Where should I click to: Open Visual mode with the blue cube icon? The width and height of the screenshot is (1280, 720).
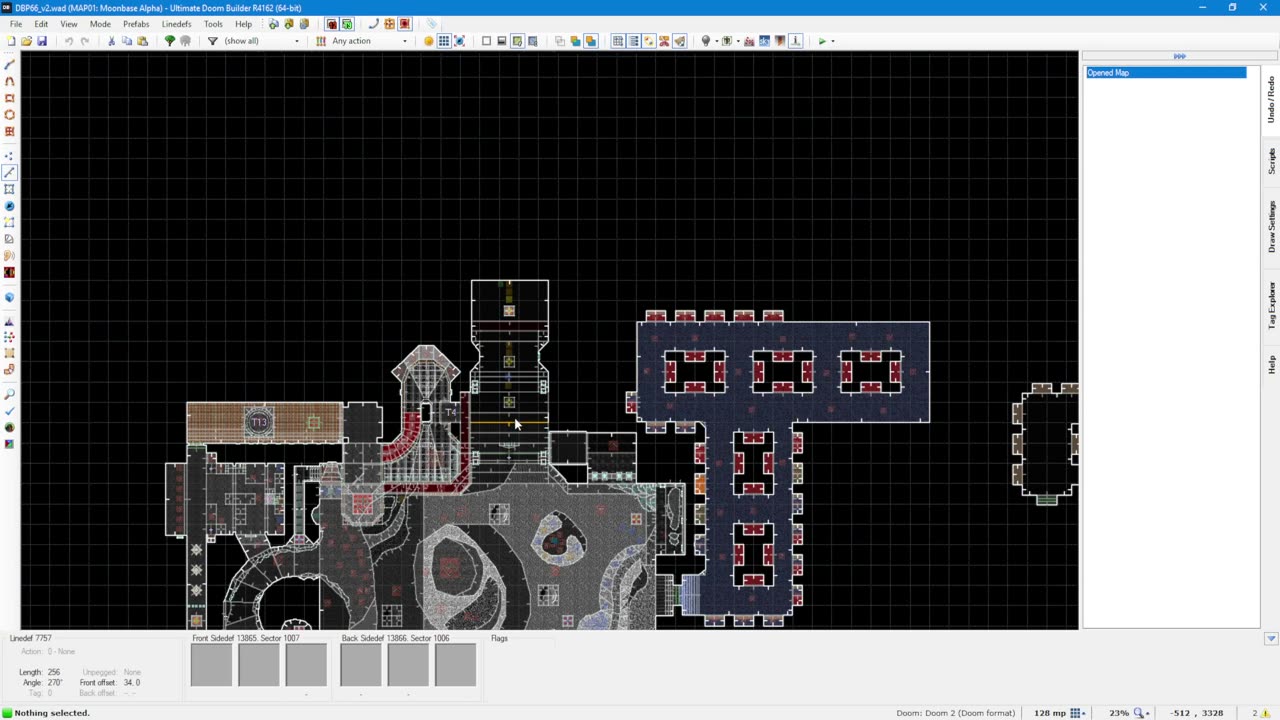(10, 297)
